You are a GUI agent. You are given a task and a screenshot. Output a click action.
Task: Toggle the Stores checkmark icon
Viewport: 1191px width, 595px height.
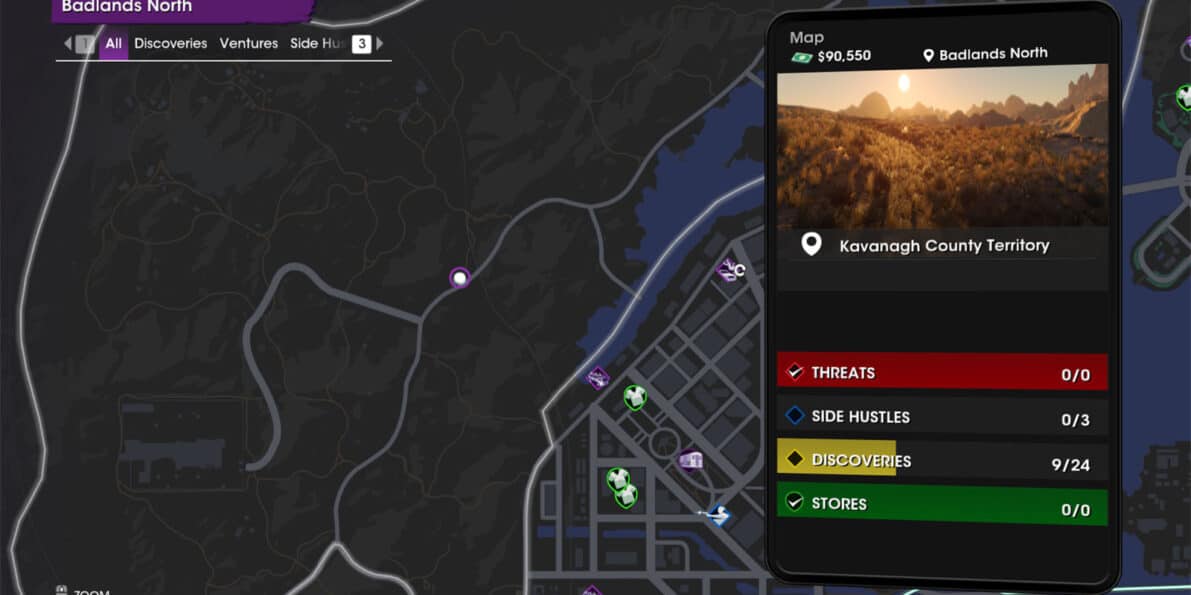[795, 502]
